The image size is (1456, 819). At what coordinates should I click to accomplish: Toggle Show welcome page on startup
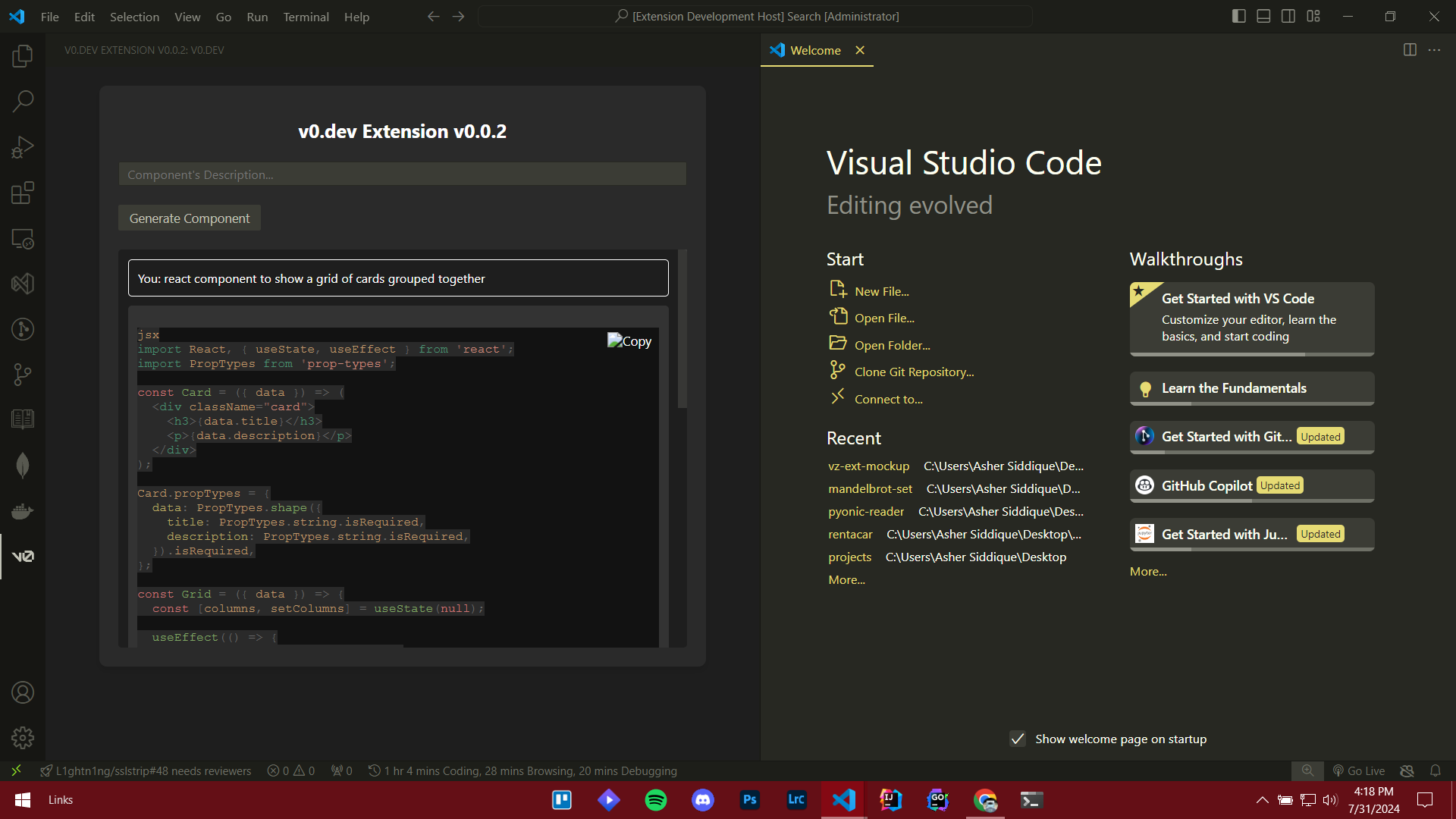point(1020,738)
